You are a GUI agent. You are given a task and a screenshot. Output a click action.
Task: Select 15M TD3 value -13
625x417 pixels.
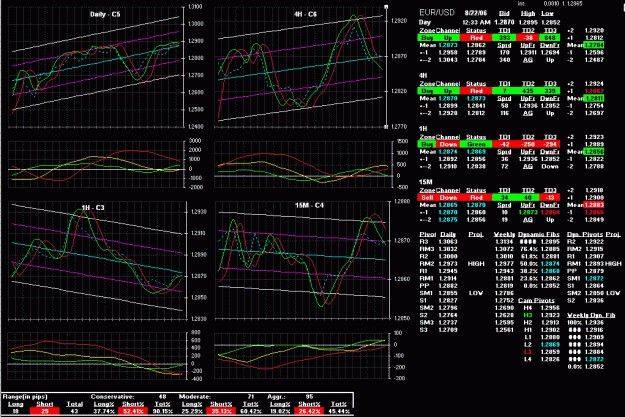click(550, 198)
